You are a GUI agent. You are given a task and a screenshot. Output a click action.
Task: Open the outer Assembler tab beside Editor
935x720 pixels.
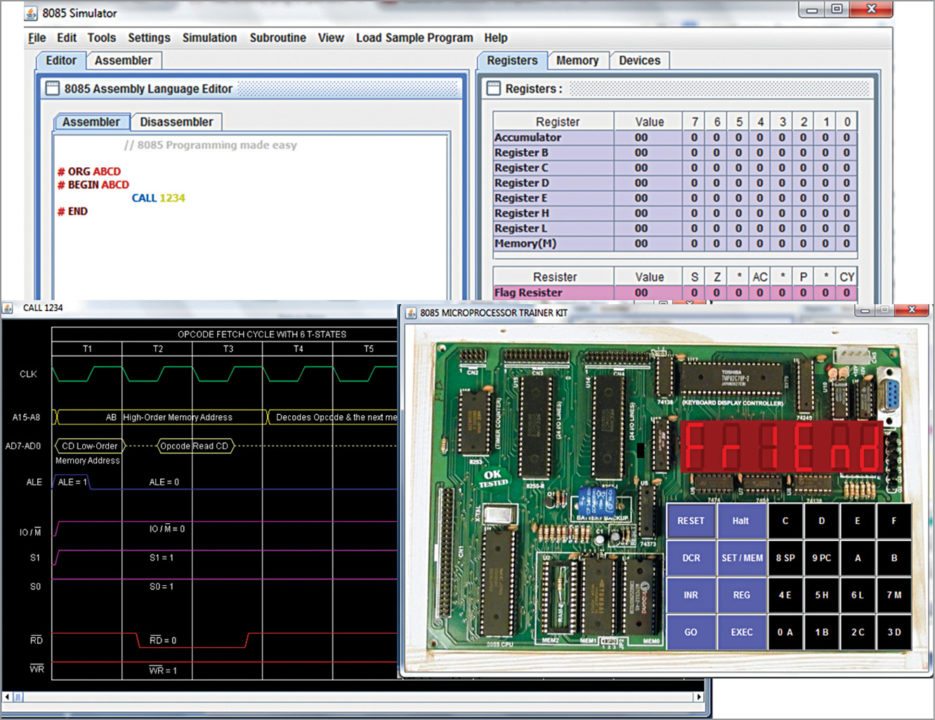pyautogui.click(x=123, y=61)
